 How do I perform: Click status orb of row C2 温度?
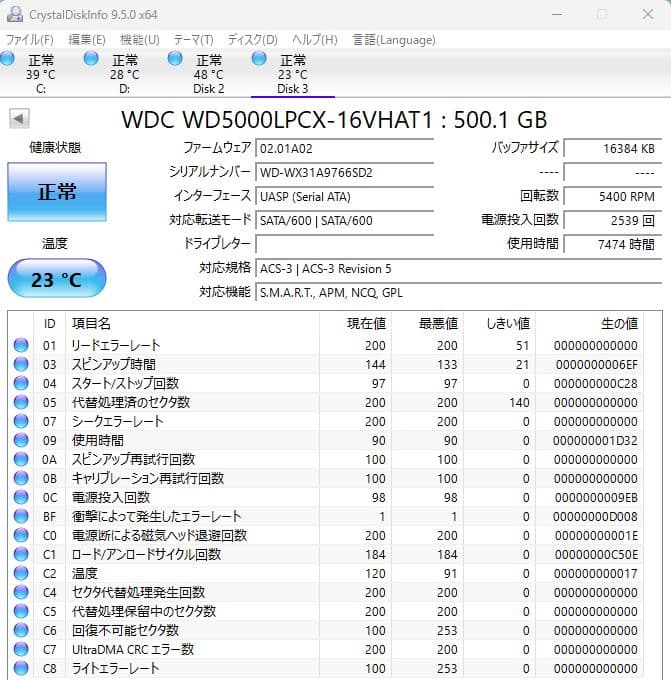[x=21, y=573]
